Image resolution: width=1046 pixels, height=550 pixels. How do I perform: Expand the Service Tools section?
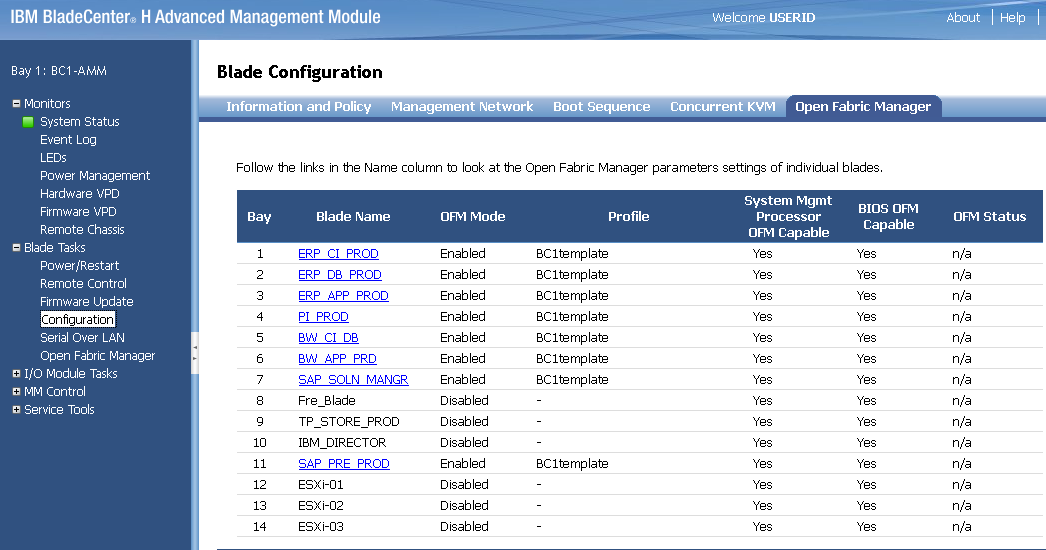[16, 410]
